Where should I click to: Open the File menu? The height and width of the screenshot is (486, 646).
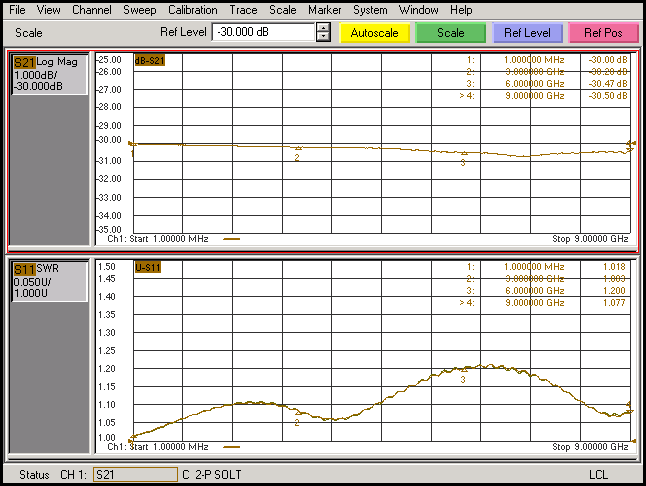[17, 10]
